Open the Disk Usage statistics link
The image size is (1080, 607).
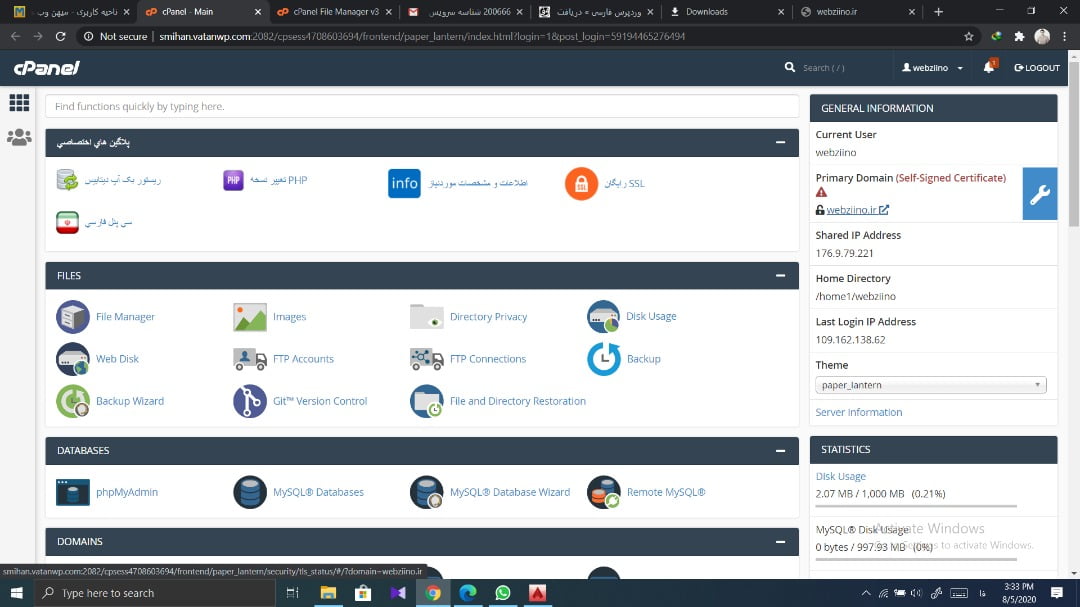click(x=840, y=476)
